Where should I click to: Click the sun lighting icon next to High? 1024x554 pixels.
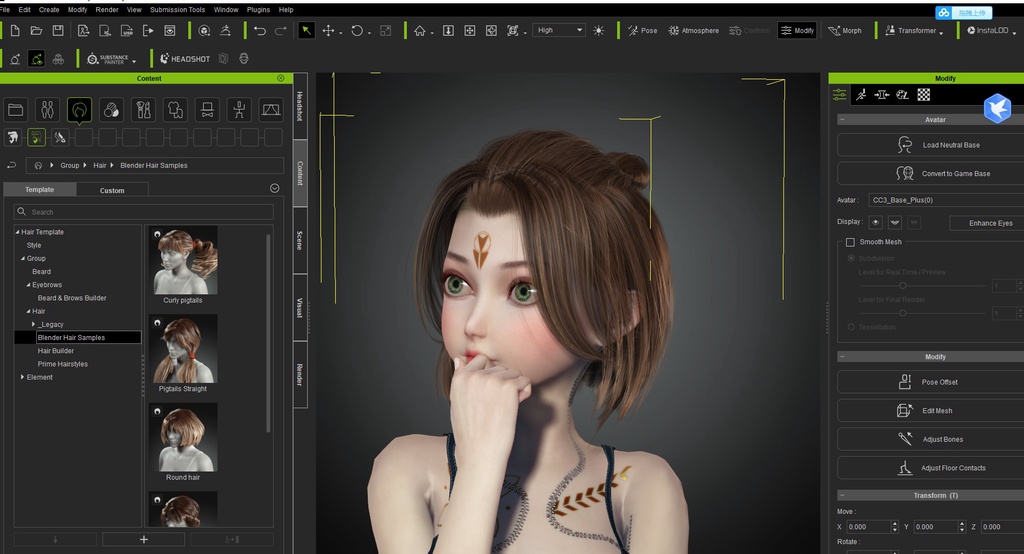pos(598,31)
